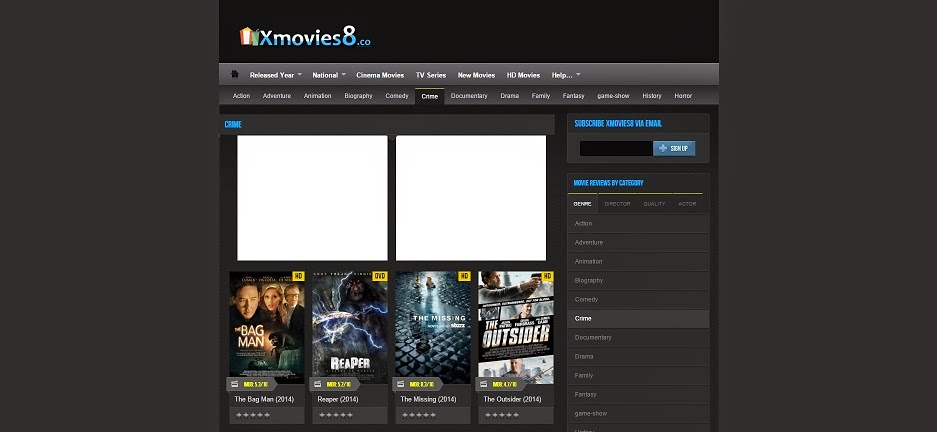Click the home icon in navigation bar
This screenshot has height=432, width=937.
coord(235,74)
